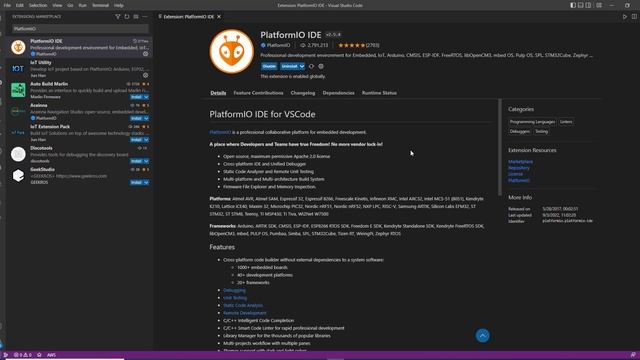Screen dimensions: 640x360
Task: Click the filter extensions funnel icon
Action: 118,17
